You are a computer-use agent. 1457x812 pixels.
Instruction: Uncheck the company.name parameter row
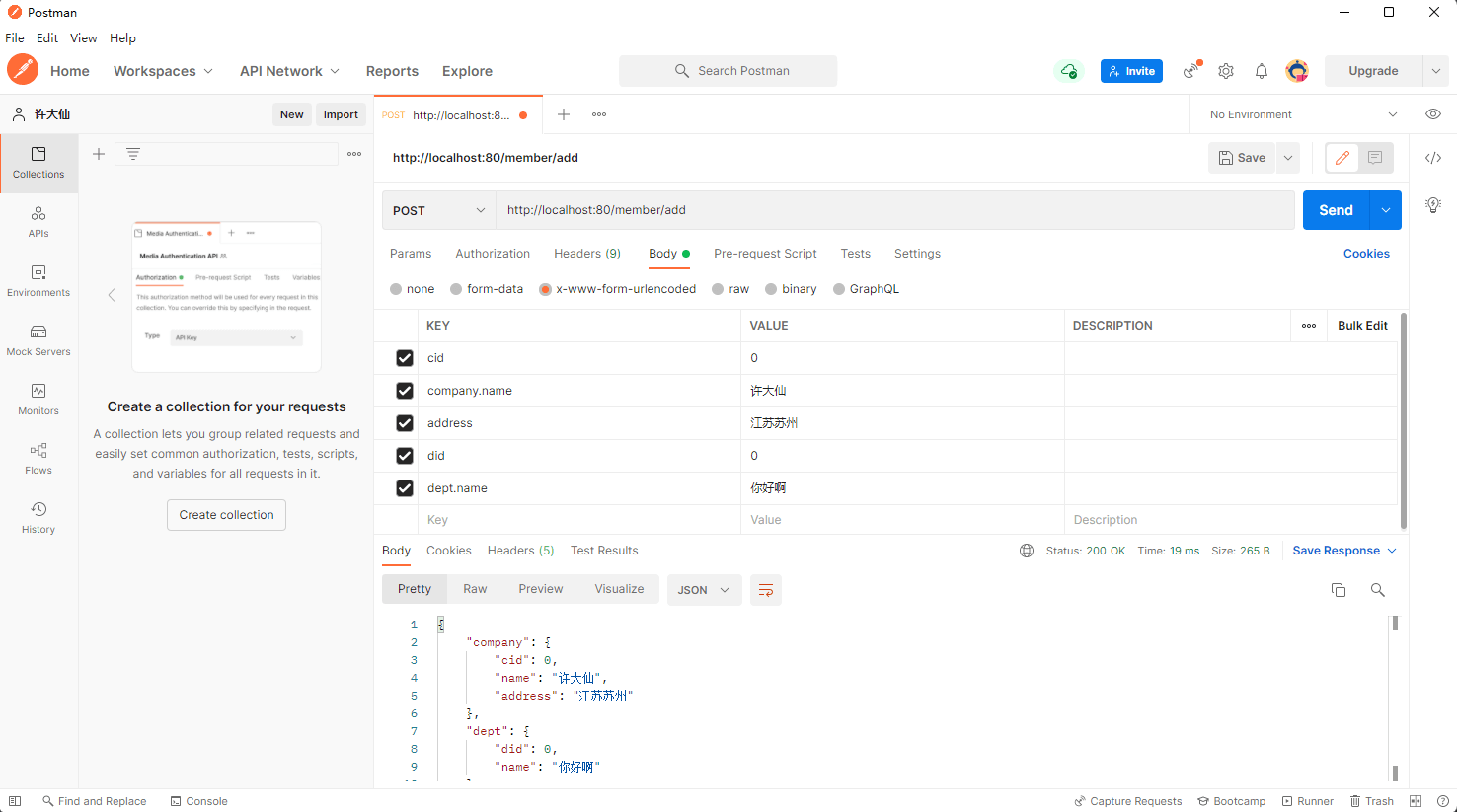click(x=405, y=391)
